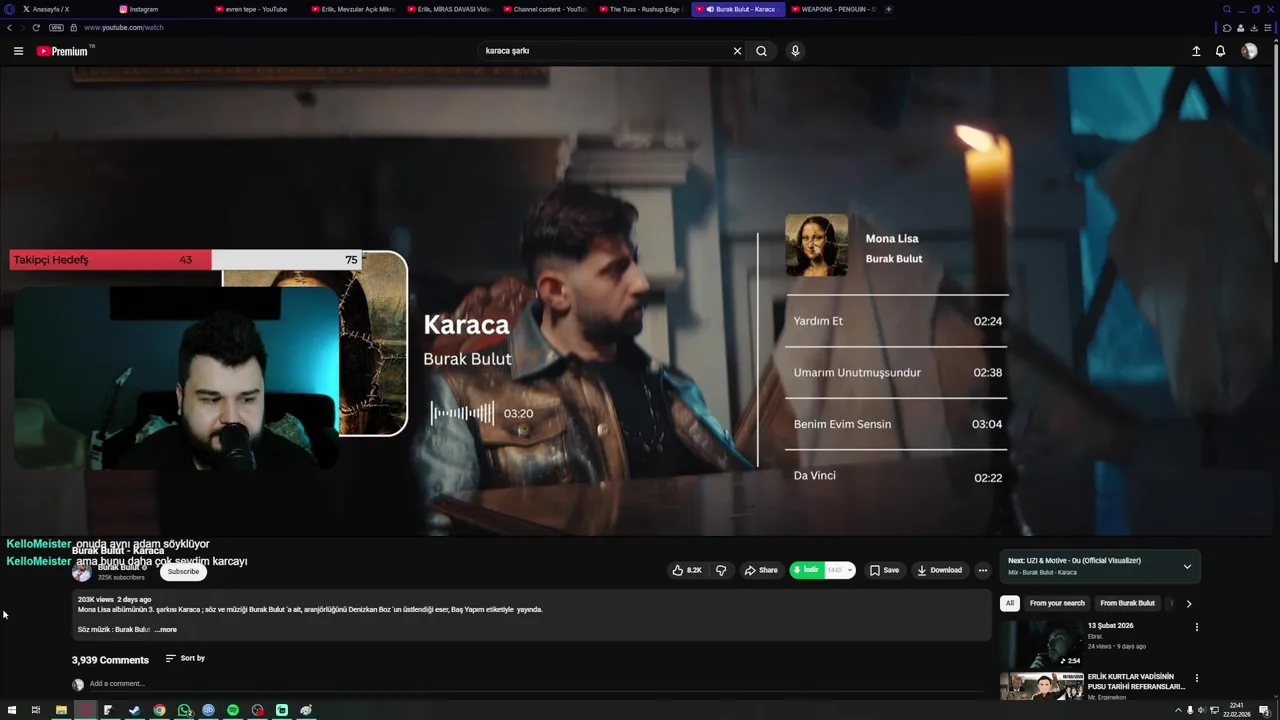Dislike the video with thumbs down
Image resolution: width=1280 pixels, height=720 pixels.
click(721, 570)
